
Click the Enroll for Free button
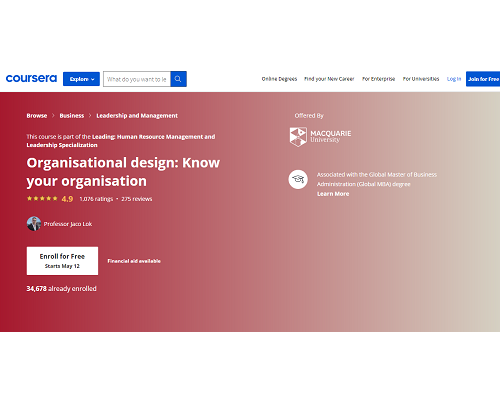[62, 261]
